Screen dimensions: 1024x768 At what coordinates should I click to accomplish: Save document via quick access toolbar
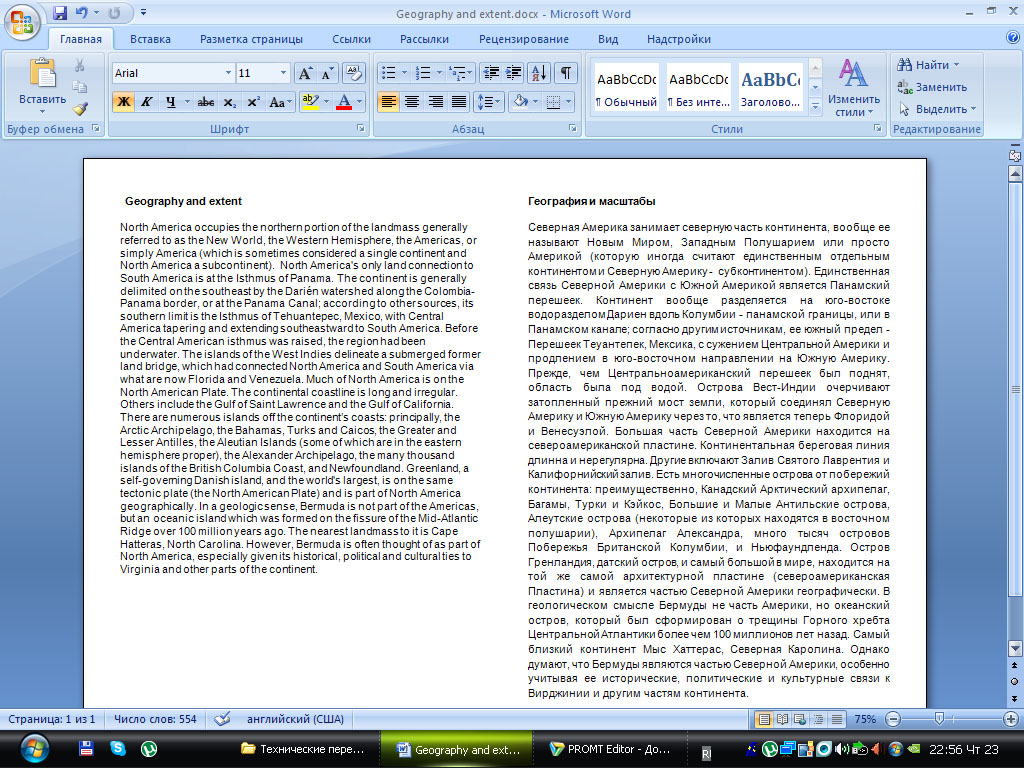[x=59, y=13]
